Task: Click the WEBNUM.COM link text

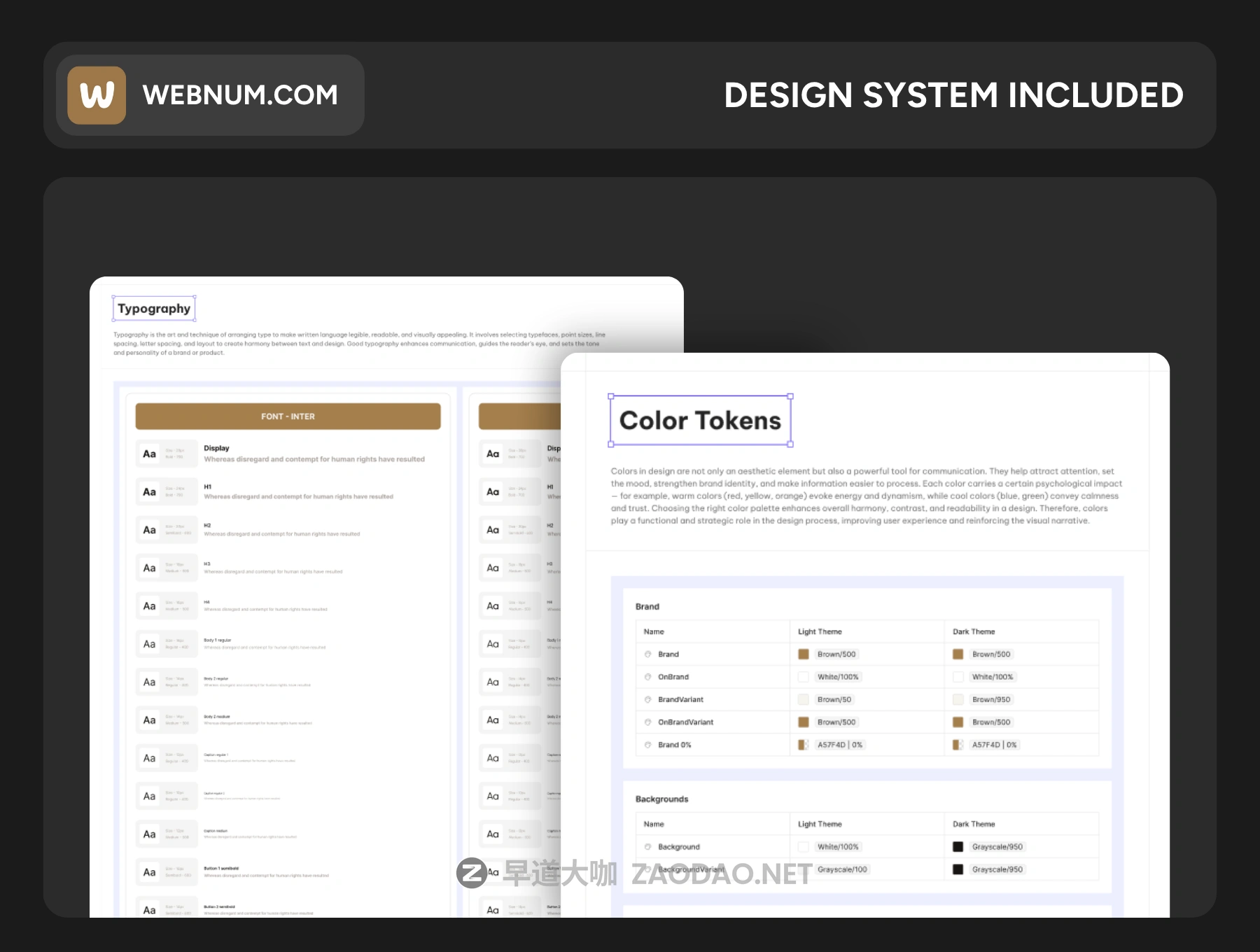Action: tap(240, 95)
